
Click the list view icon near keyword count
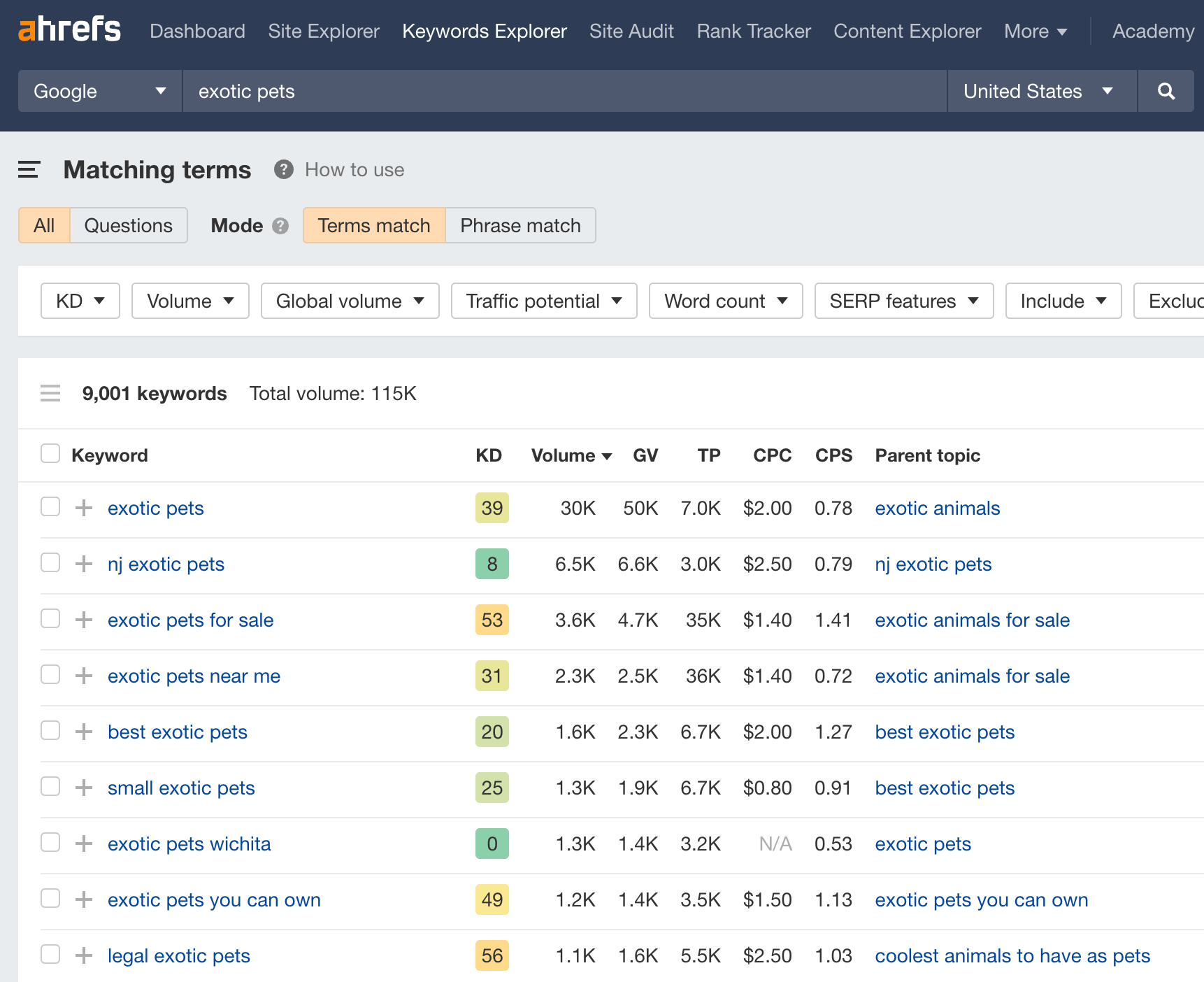pos(50,393)
